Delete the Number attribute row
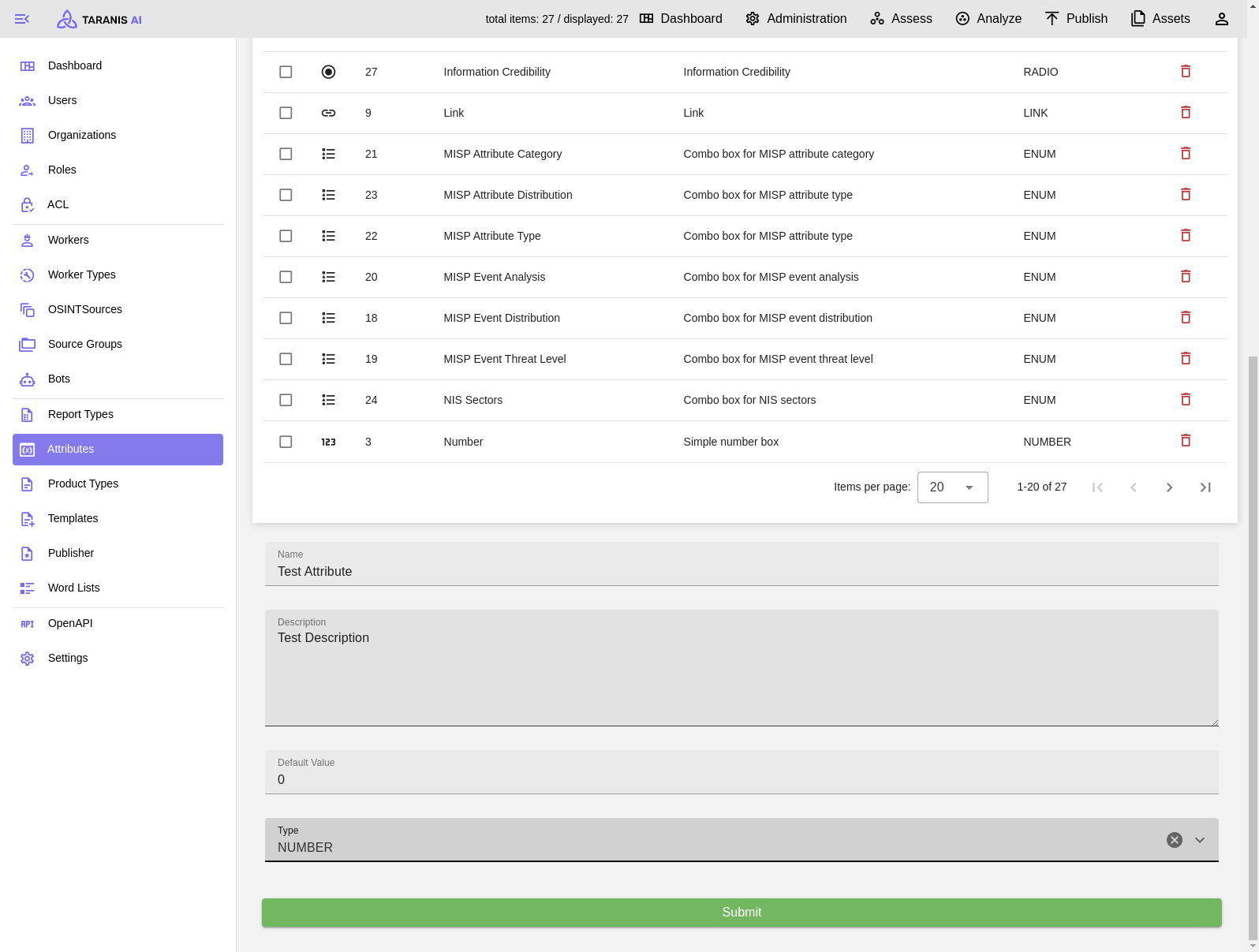Viewport: 1259px width, 952px height. pos(1185,441)
